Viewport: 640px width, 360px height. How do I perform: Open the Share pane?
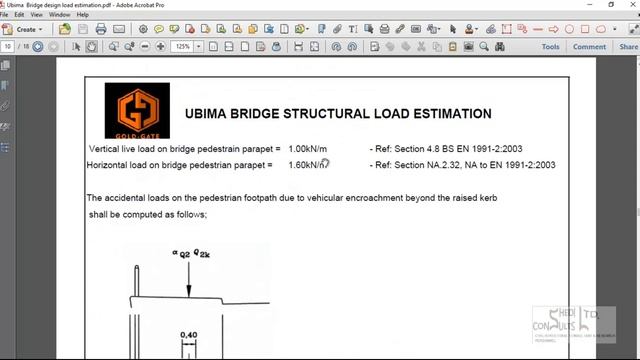tap(628, 47)
